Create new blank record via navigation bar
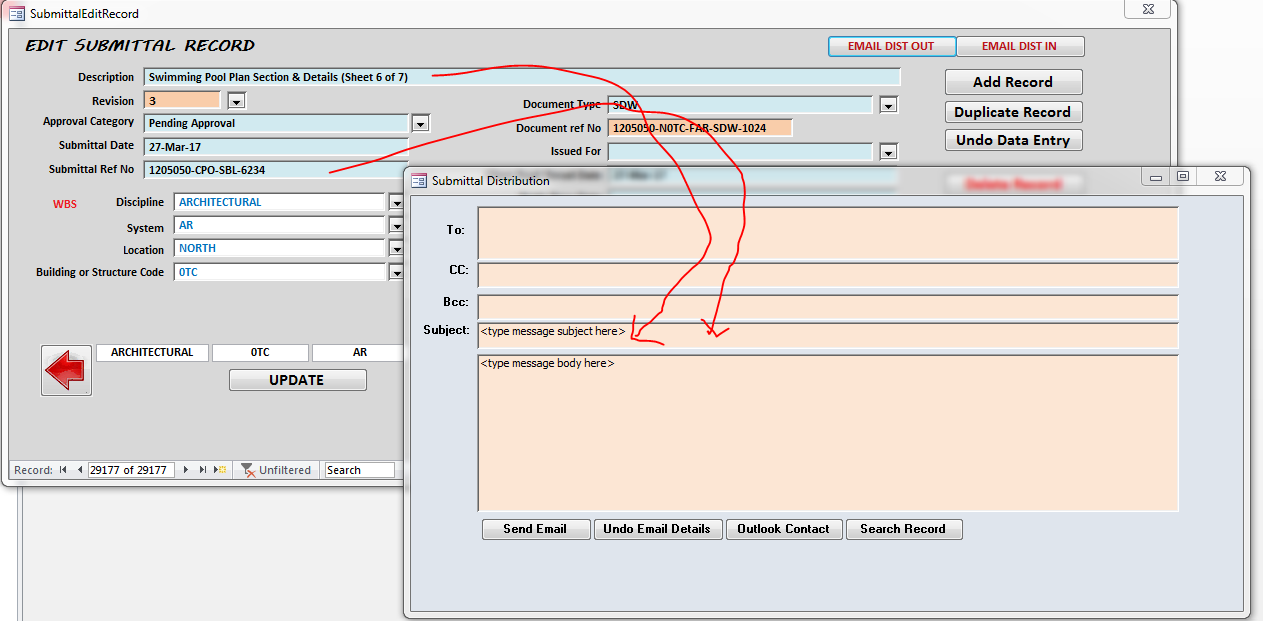 pos(220,470)
